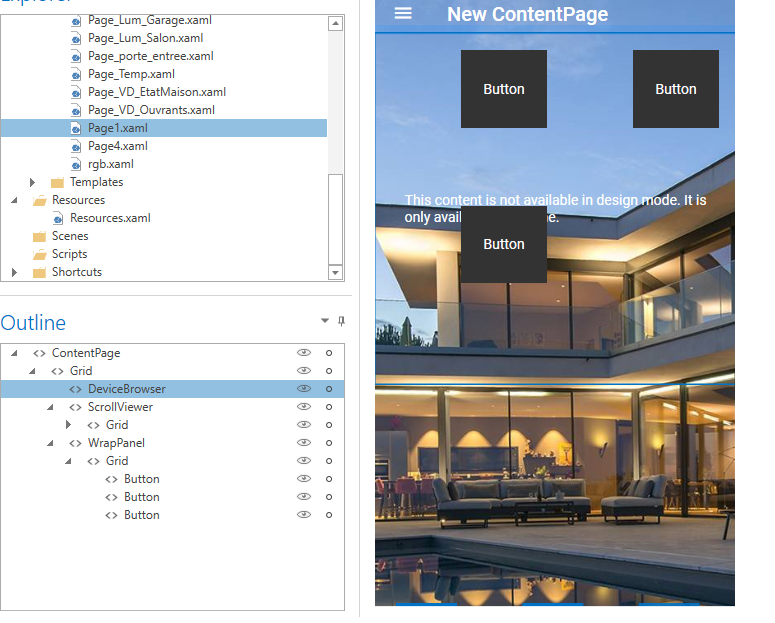
Task: Click the Page_Lum_Salon.xaml file icon
Action: click(x=76, y=39)
